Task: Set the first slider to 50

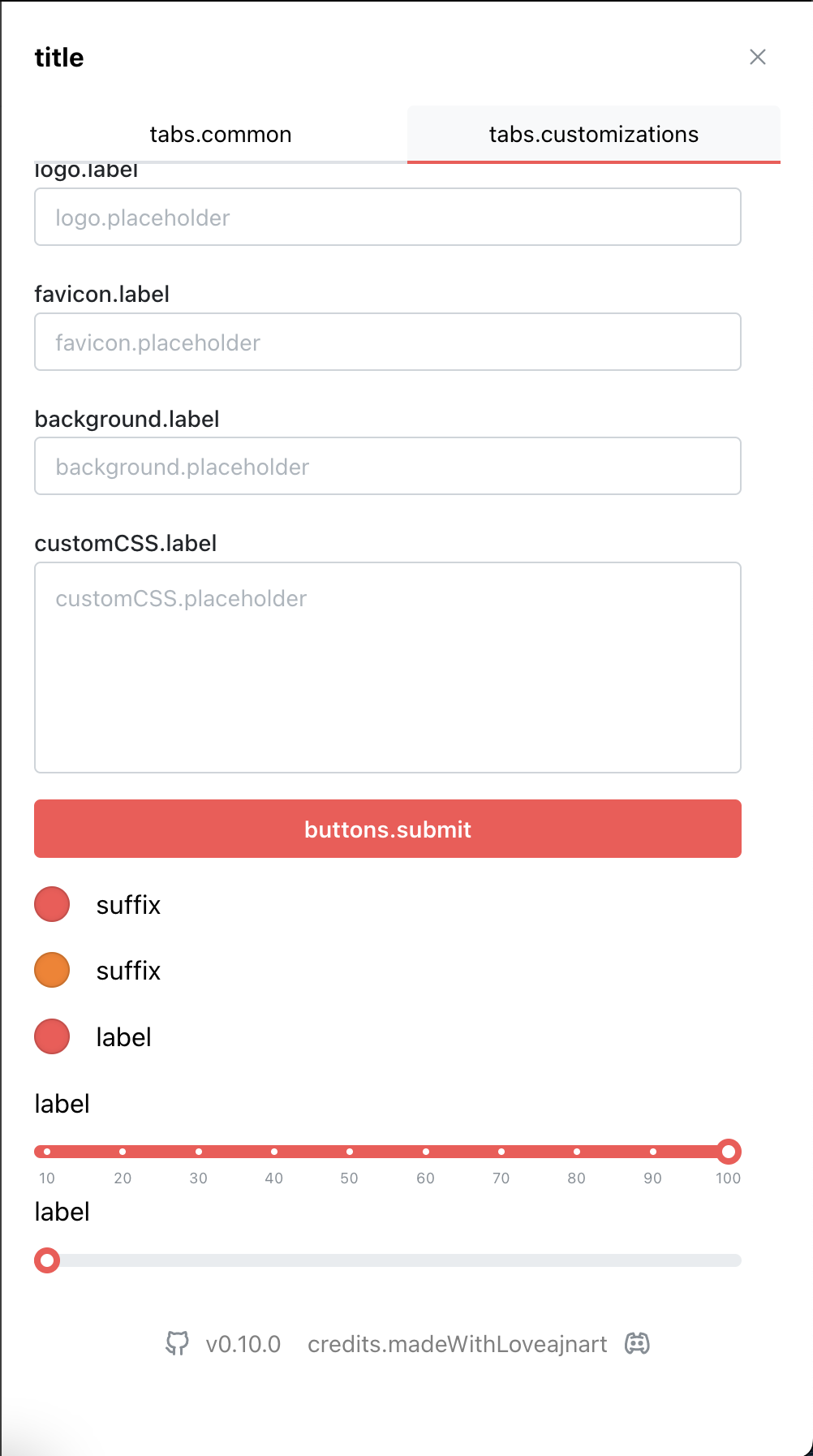Action: point(350,1151)
